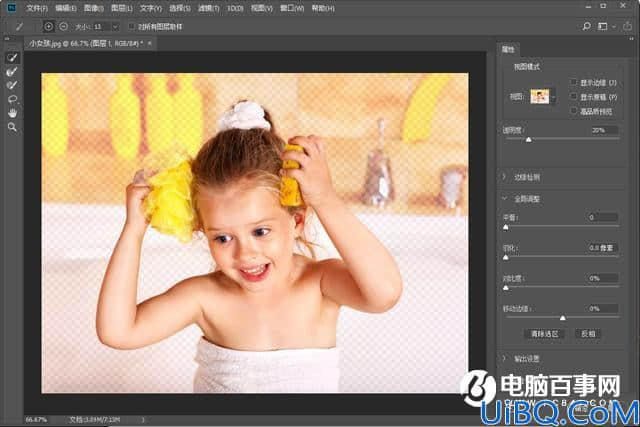640x427 pixels.
Task: Select the 属性 panel tab
Action: pos(508,49)
